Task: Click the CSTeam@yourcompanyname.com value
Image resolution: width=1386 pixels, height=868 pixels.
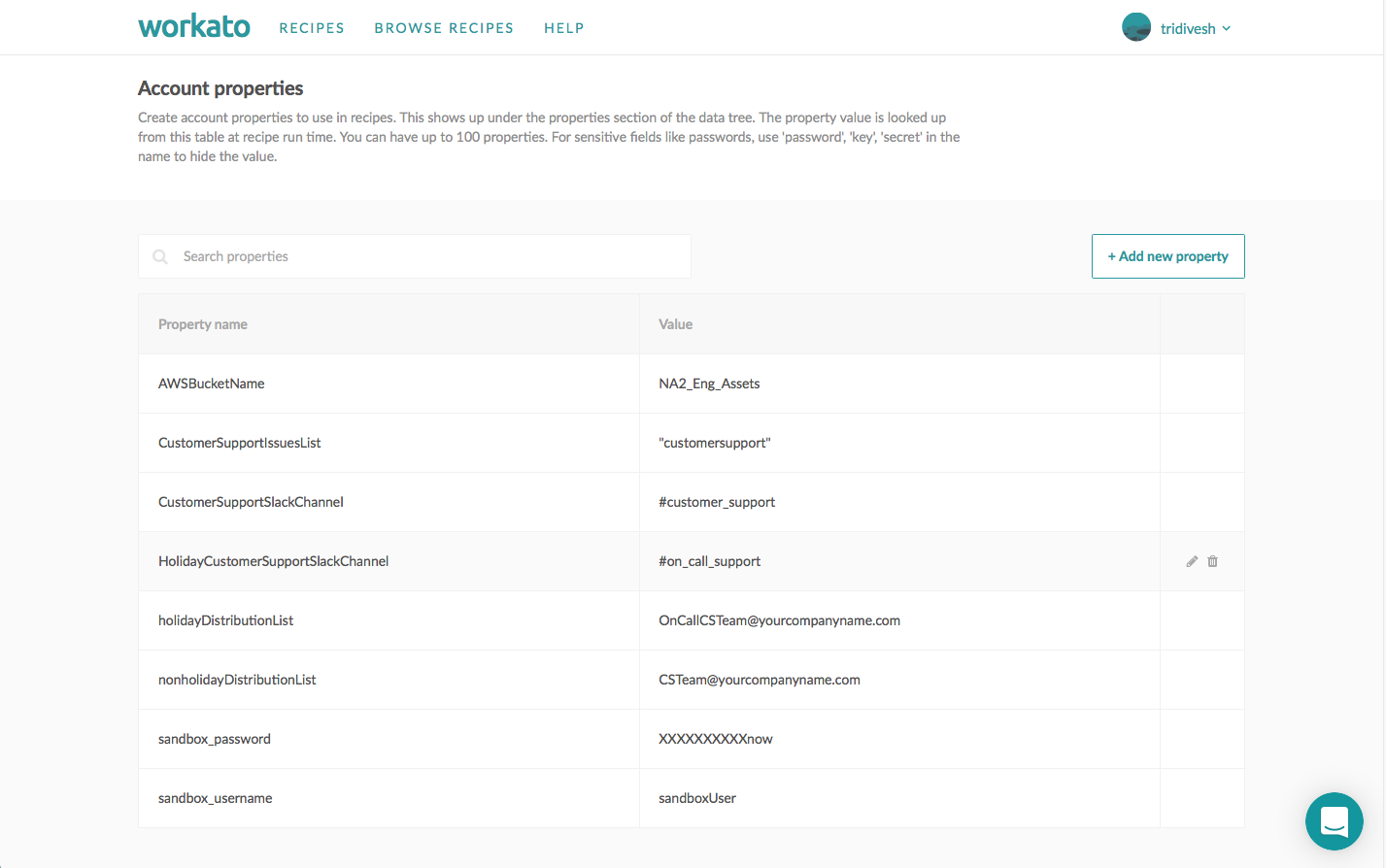Action: tap(759, 680)
